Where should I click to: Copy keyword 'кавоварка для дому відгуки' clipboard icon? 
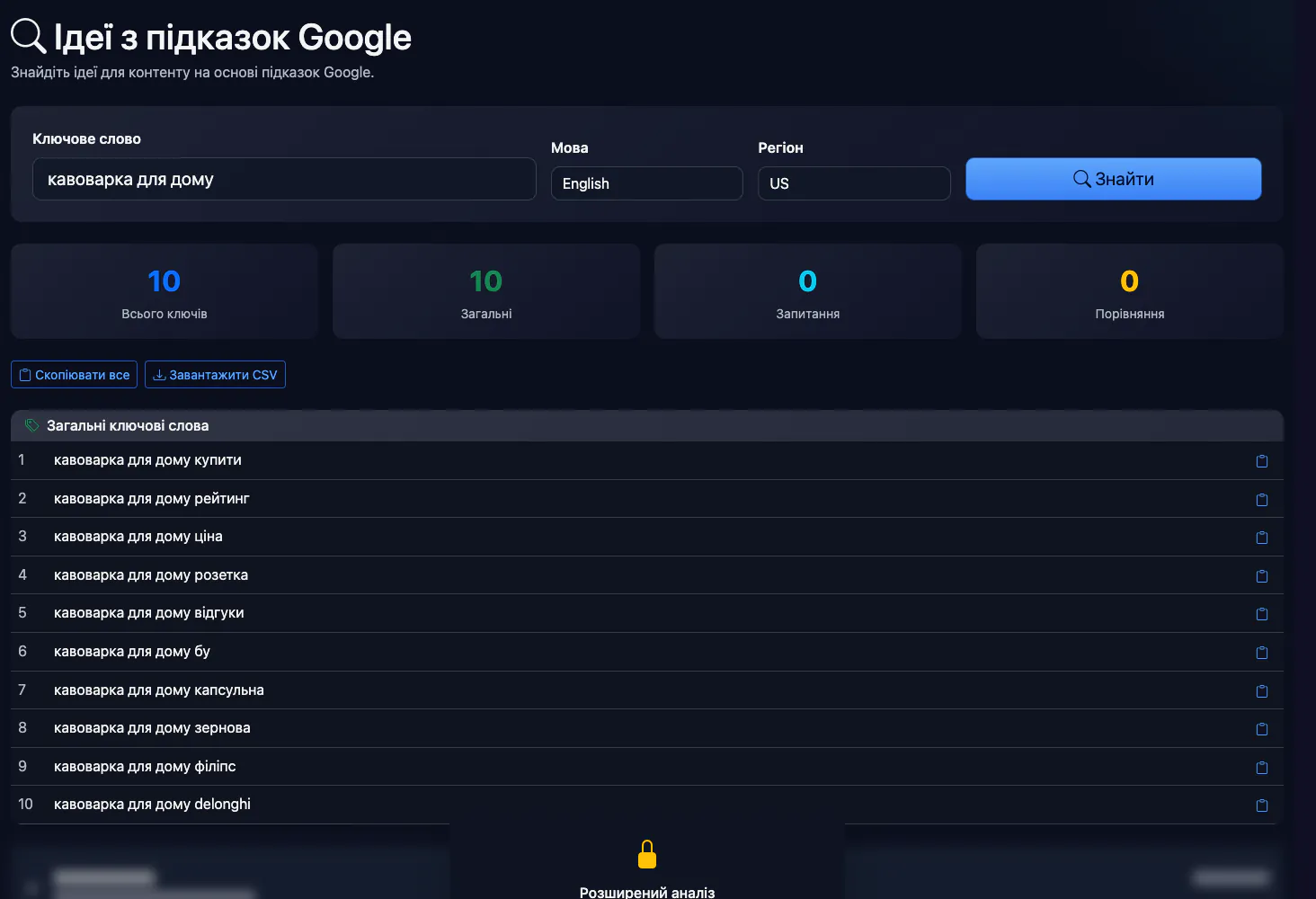(1262, 614)
